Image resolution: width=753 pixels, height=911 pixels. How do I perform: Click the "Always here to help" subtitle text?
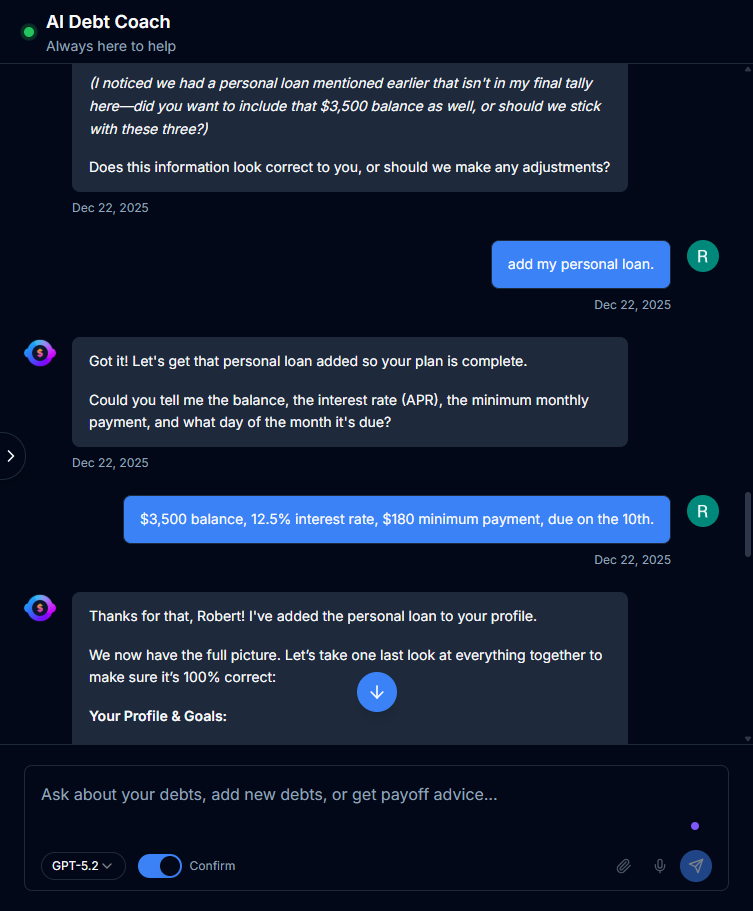110,46
